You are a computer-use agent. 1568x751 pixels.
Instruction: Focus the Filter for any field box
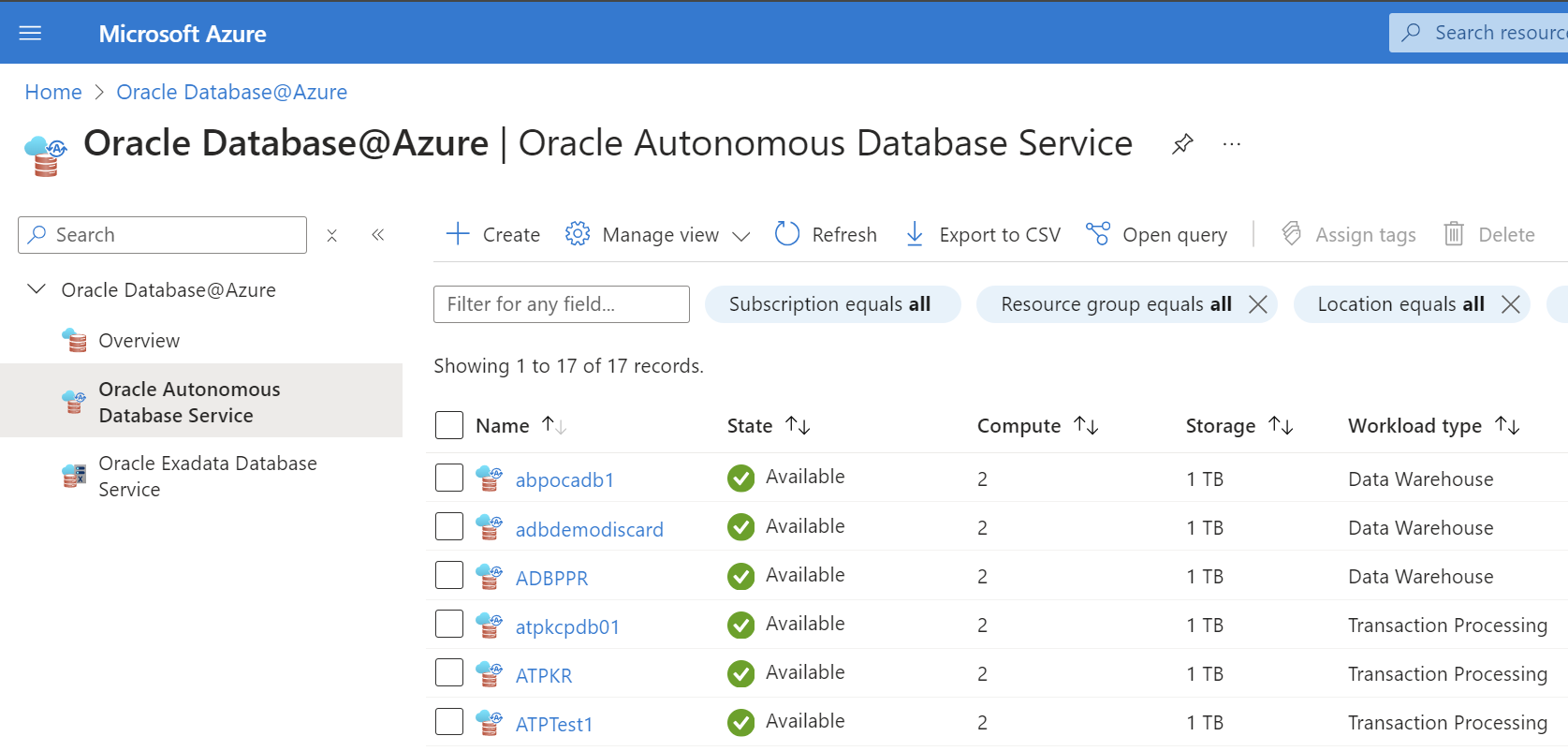click(x=561, y=304)
